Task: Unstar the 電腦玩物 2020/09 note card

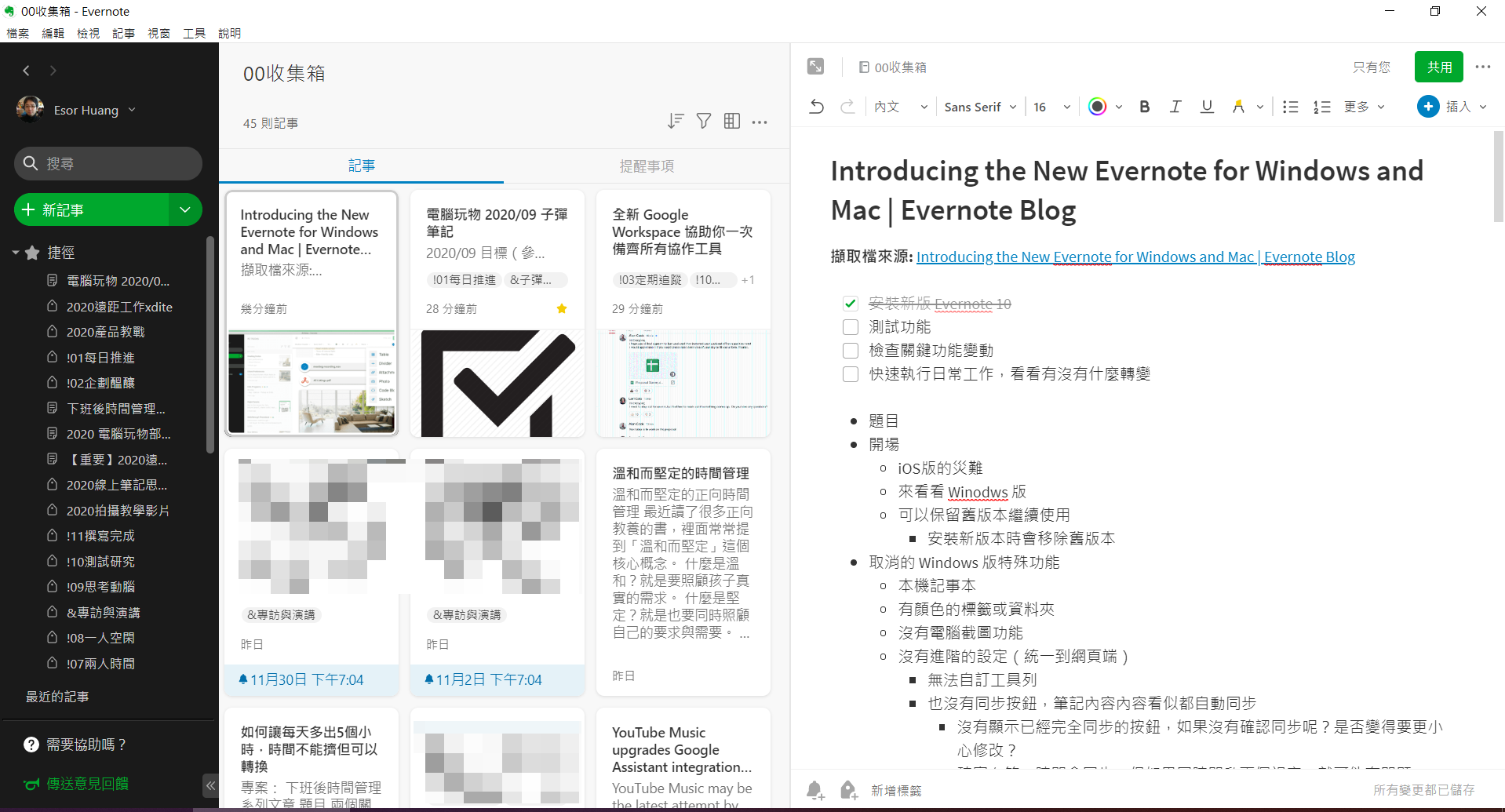Action: coord(562,309)
